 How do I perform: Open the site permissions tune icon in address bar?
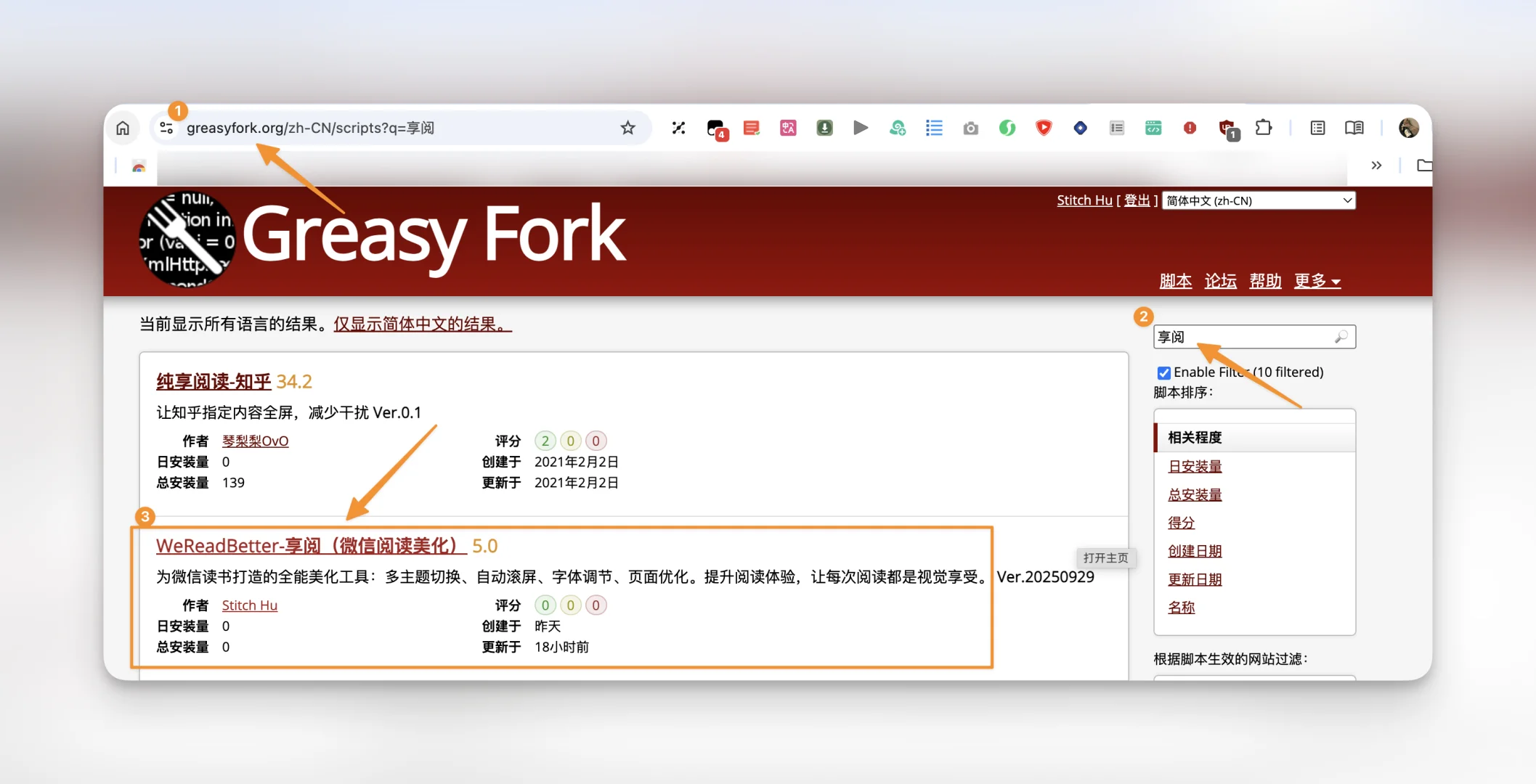click(x=166, y=128)
